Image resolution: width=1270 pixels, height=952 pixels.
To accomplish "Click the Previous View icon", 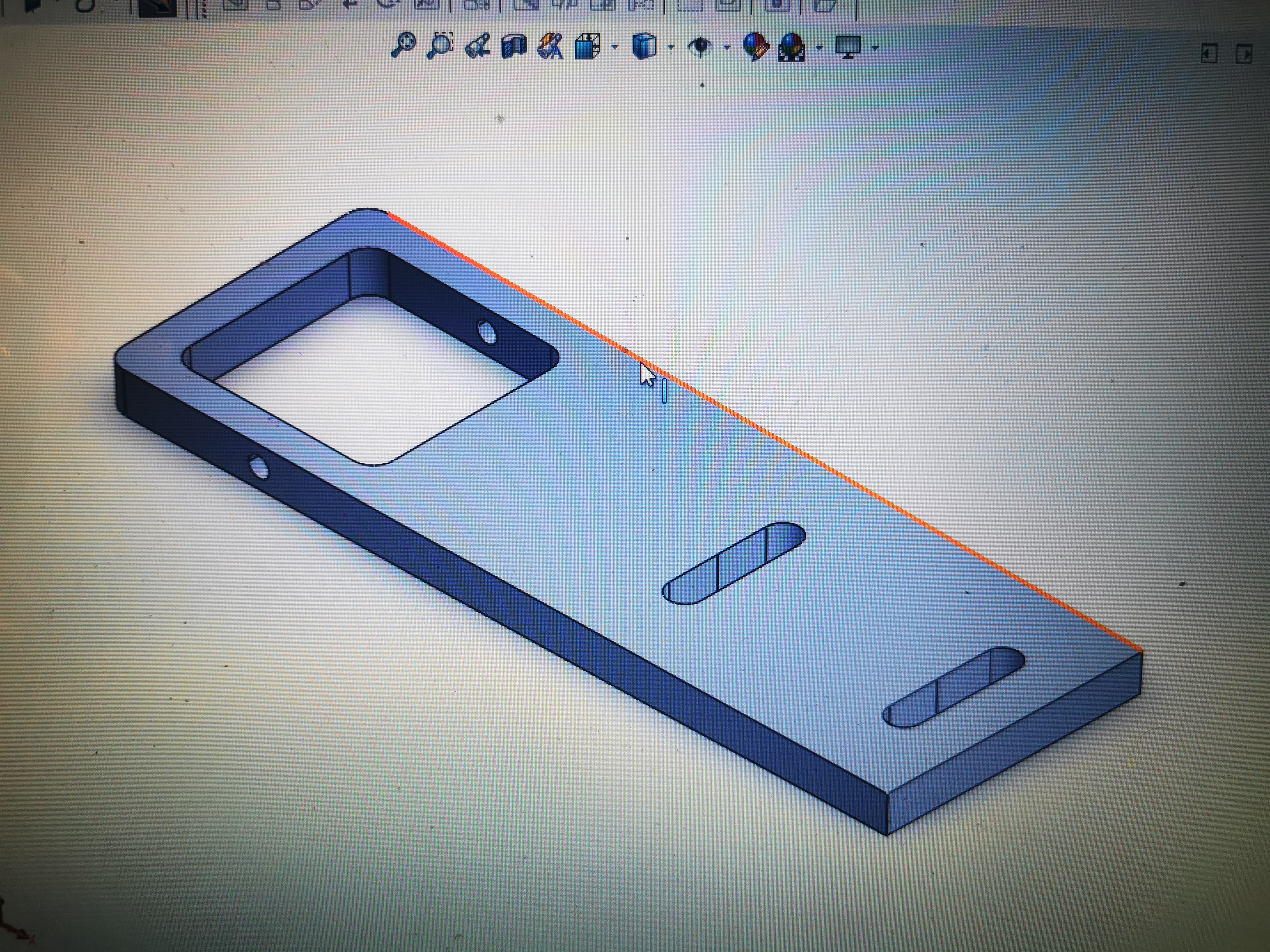I will click(478, 47).
